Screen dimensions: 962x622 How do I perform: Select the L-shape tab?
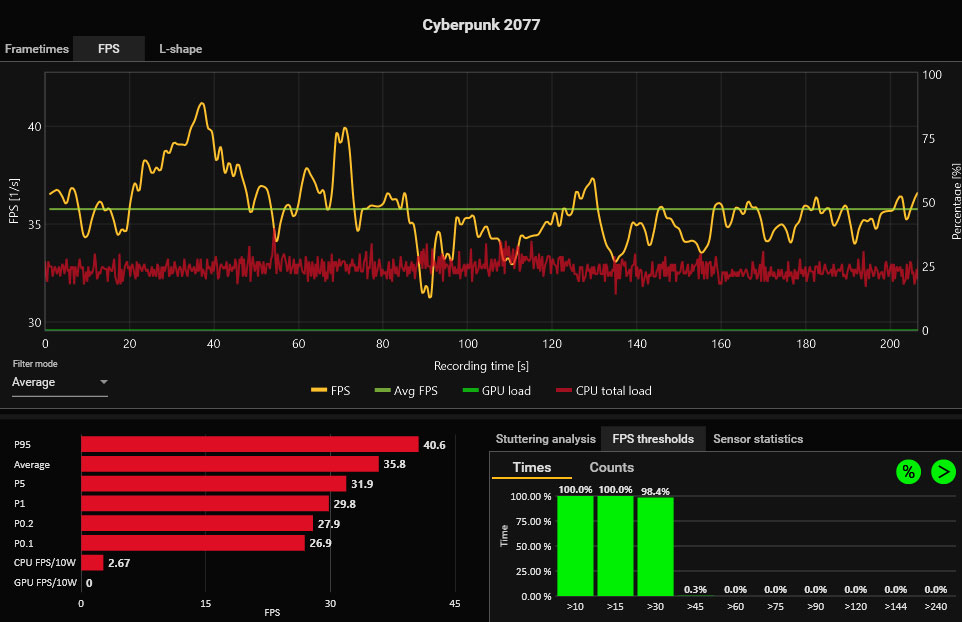[180, 49]
